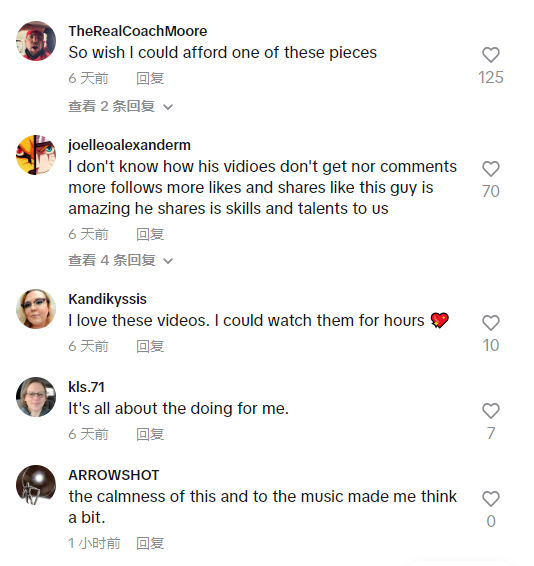
Task: Reply to joelleoalexanderm's long comment
Action: click(x=150, y=235)
